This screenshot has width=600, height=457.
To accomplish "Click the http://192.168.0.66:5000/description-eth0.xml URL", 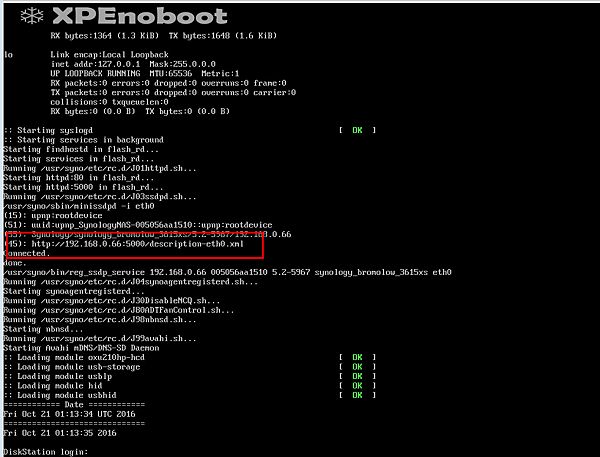I will point(137,244).
